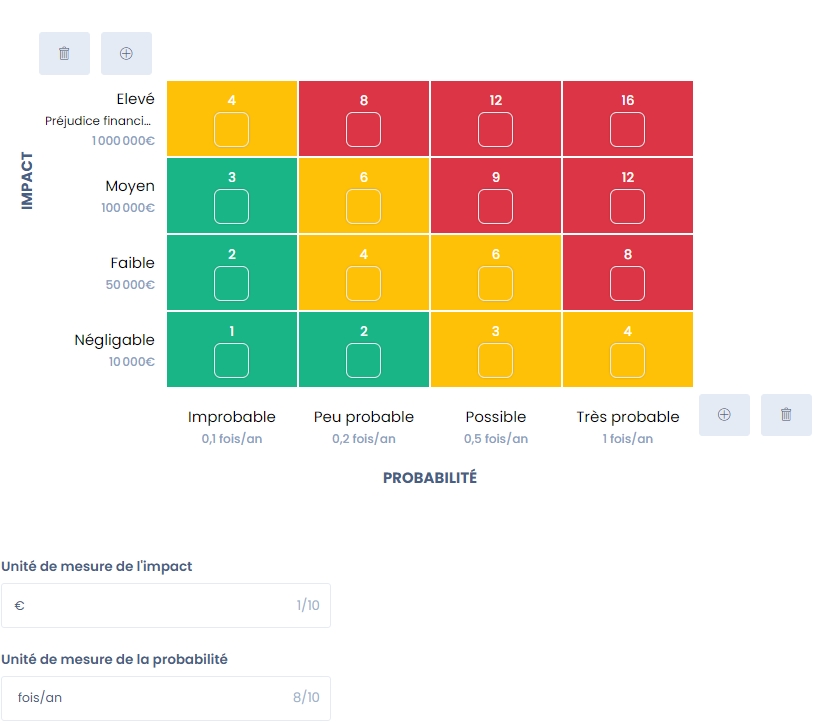Screen dimensions: 814x728
Task: Check the Moyen / Peu probable cell box
Action: click(x=363, y=206)
